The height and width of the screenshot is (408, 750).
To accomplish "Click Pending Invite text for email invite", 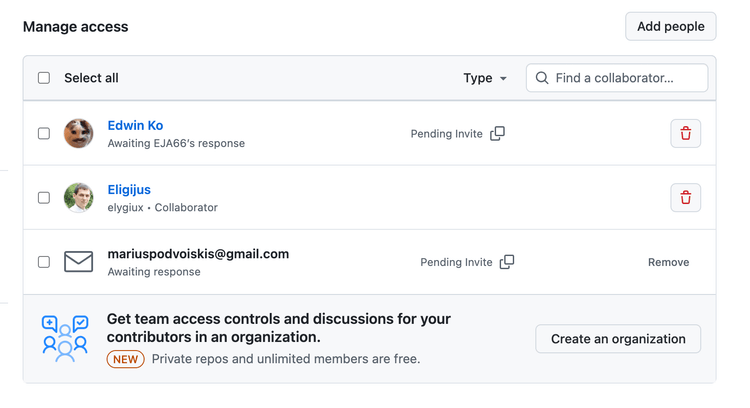I will [456, 262].
